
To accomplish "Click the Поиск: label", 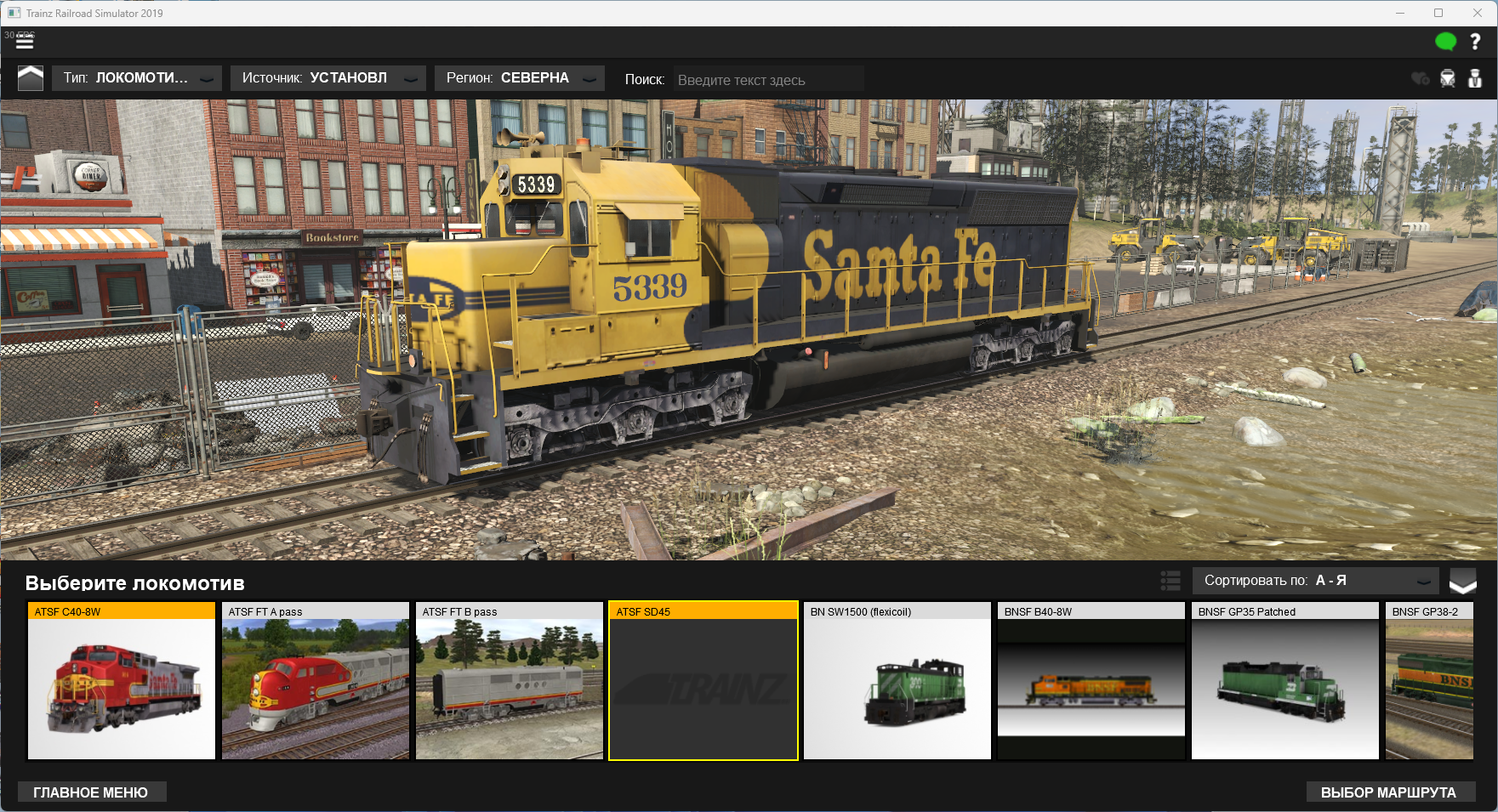I will click(x=645, y=79).
